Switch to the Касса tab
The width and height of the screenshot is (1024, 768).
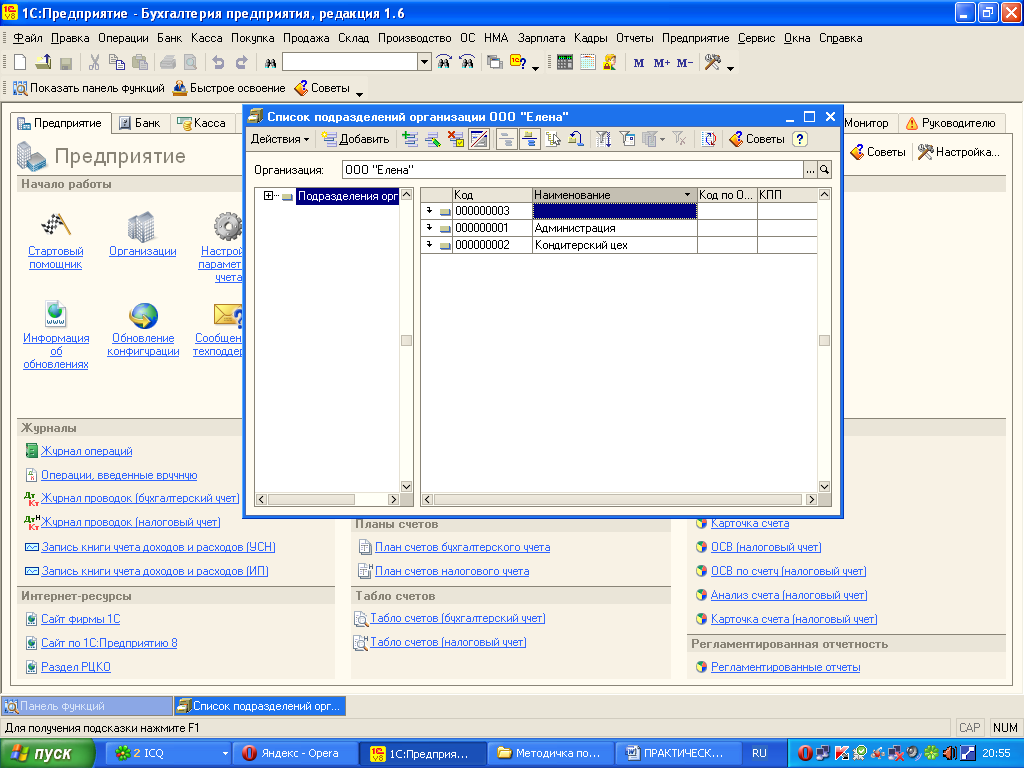tap(202, 123)
